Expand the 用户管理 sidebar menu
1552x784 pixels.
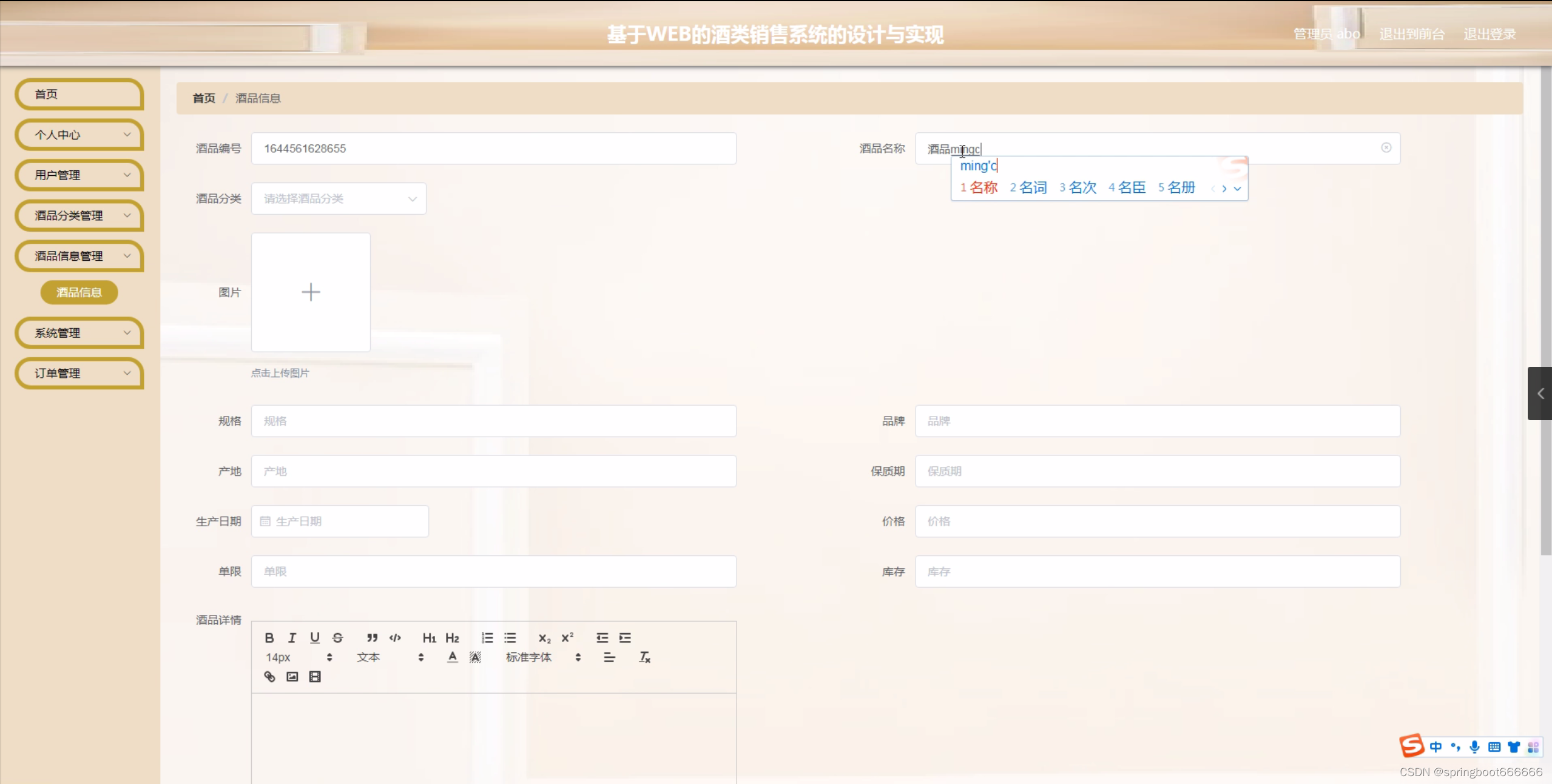79,175
